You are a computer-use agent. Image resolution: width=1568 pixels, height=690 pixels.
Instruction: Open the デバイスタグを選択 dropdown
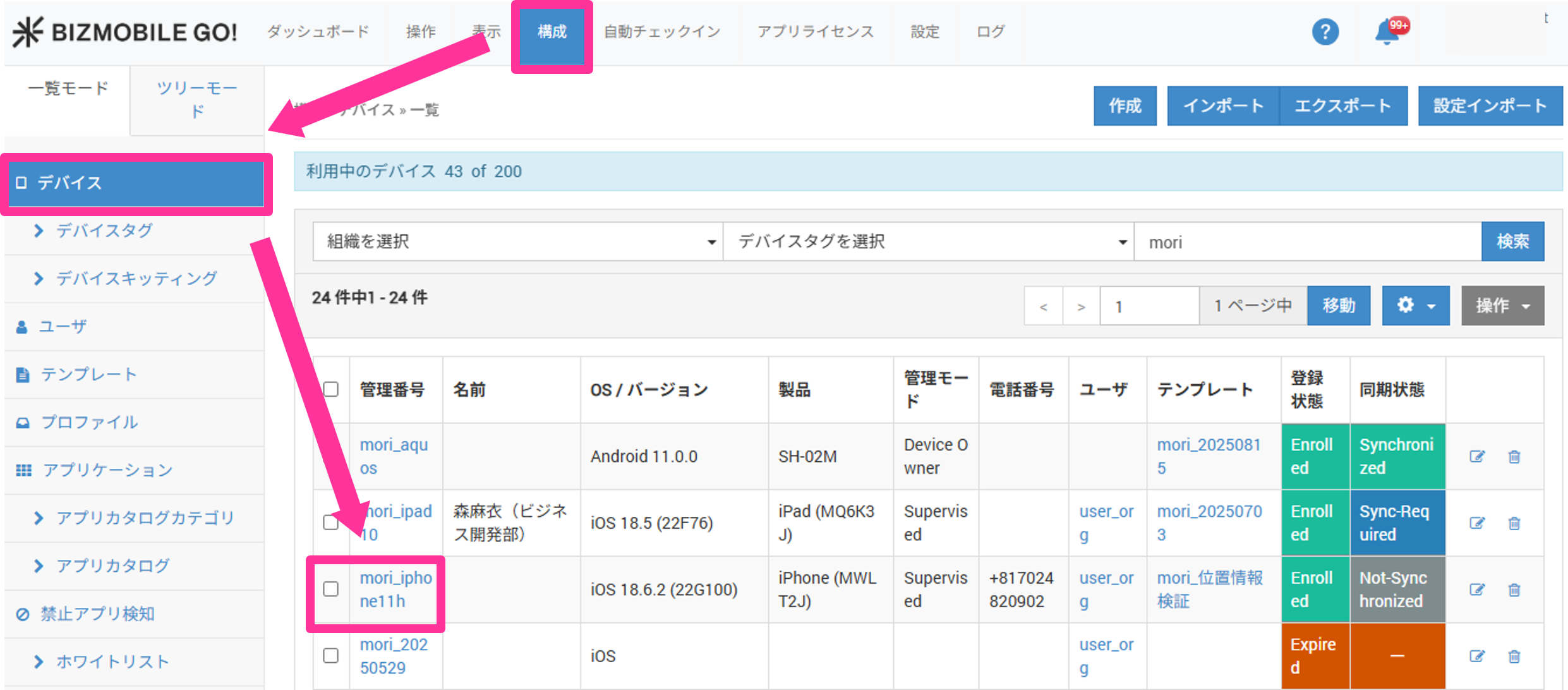point(928,241)
